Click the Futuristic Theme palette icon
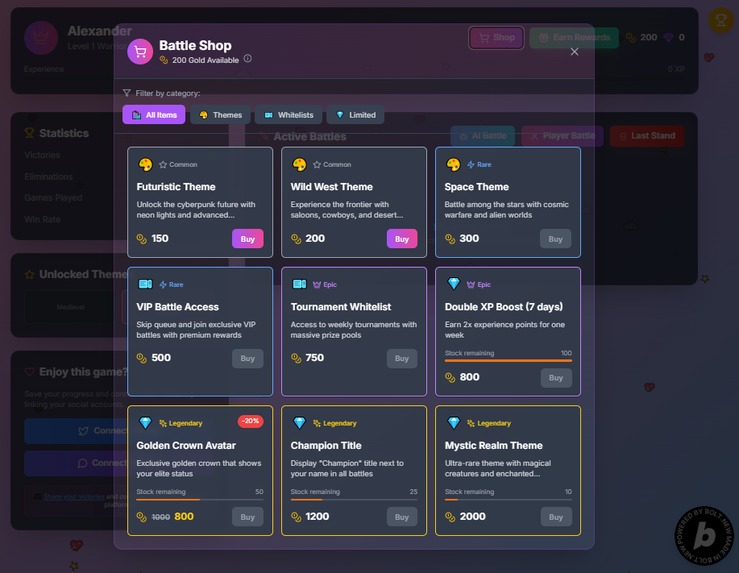The width and height of the screenshot is (739, 573). click(x=145, y=164)
